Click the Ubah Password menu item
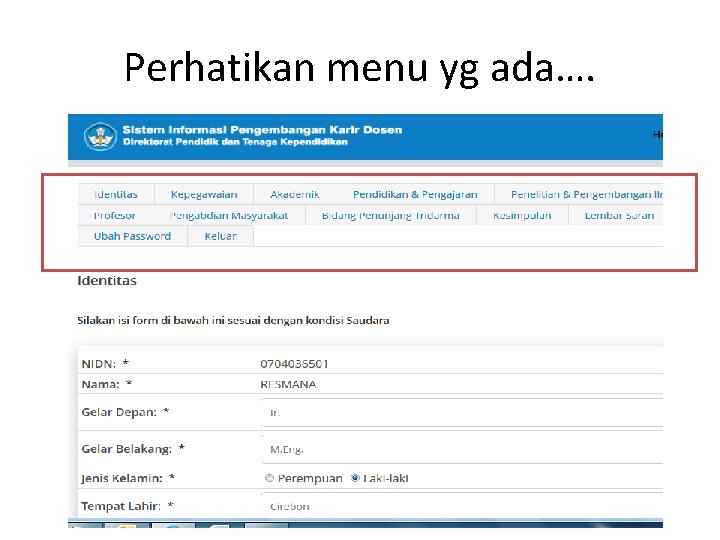The height and width of the screenshot is (540, 720). point(132,236)
